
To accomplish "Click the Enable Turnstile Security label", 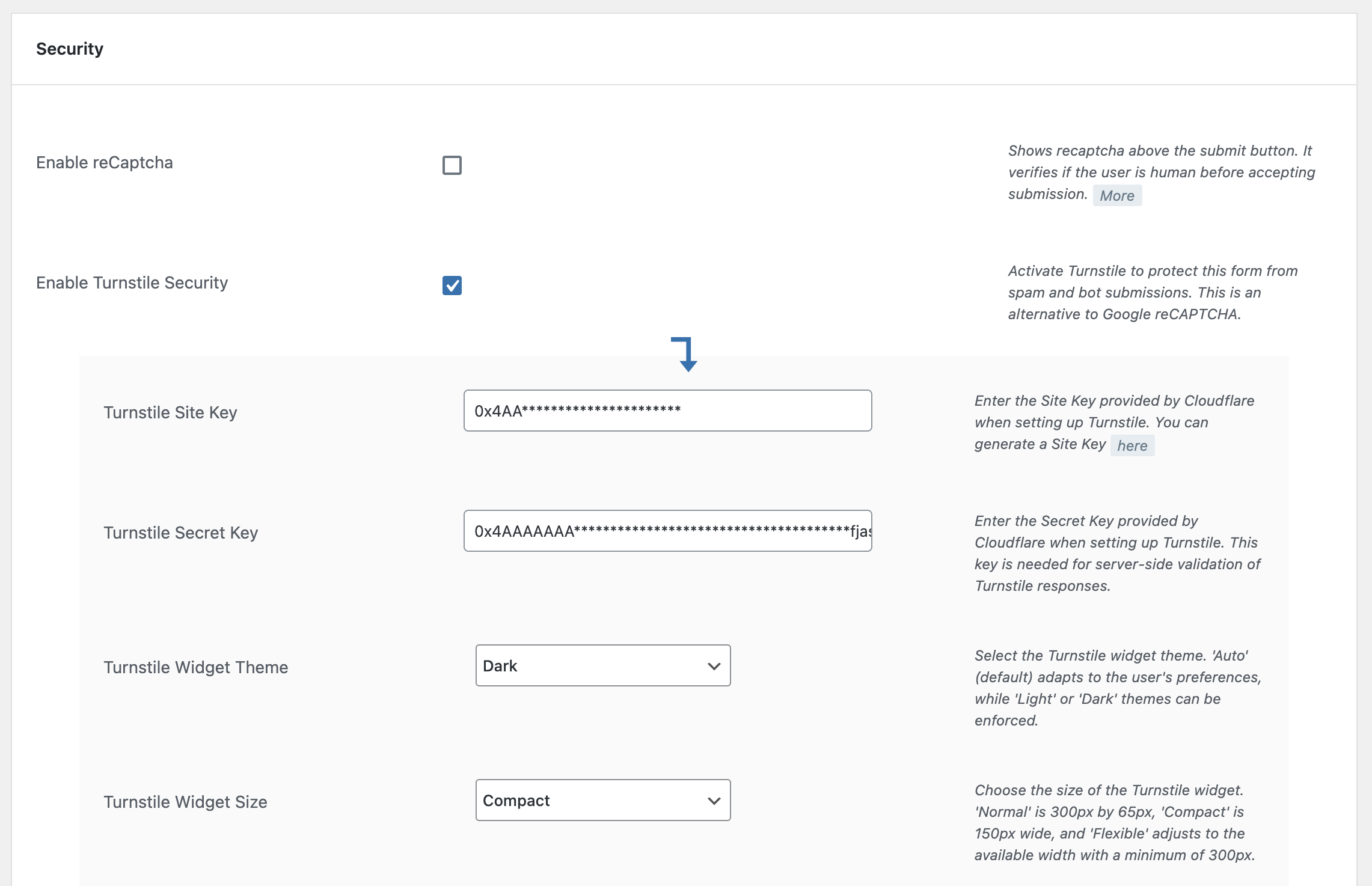I will pos(132,283).
